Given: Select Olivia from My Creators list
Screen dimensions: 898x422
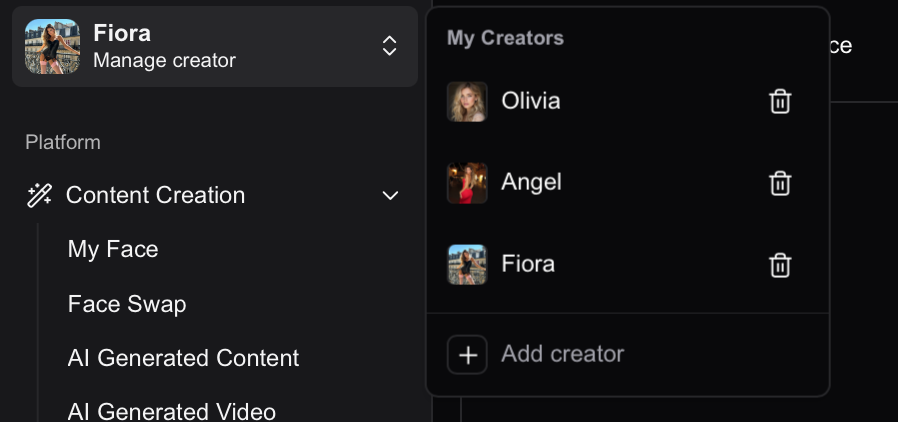Looking at the screenshot, I should click(x=531, y=101).
